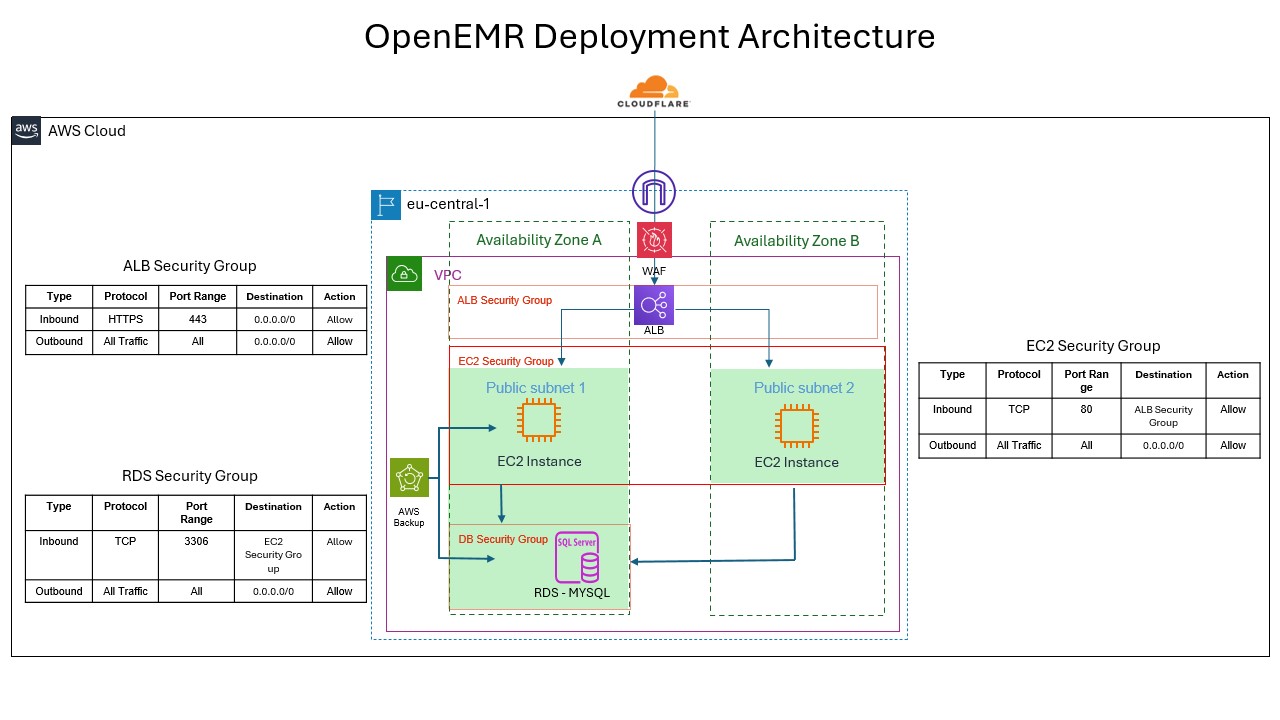Click the 80 port cell in EC2 table
The width and height of the screenshot is (1280, 720).
pos(1086,416)
